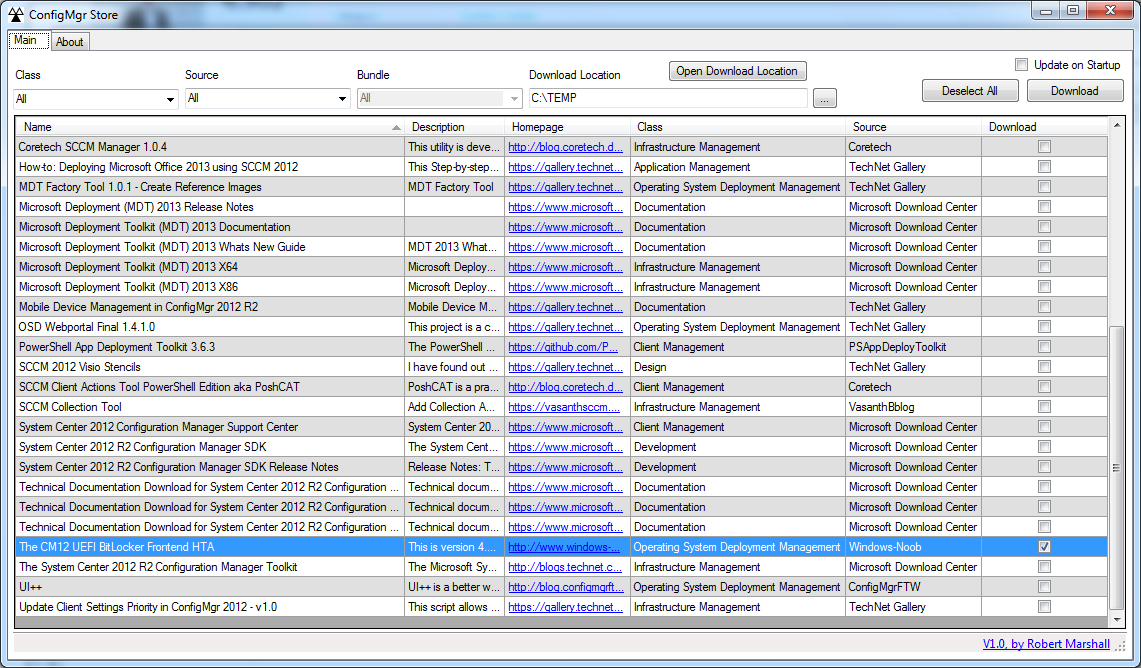Click the browse (...) button for download location
The height and width of the screenshot is (668, 1141).
click(824, 98)
